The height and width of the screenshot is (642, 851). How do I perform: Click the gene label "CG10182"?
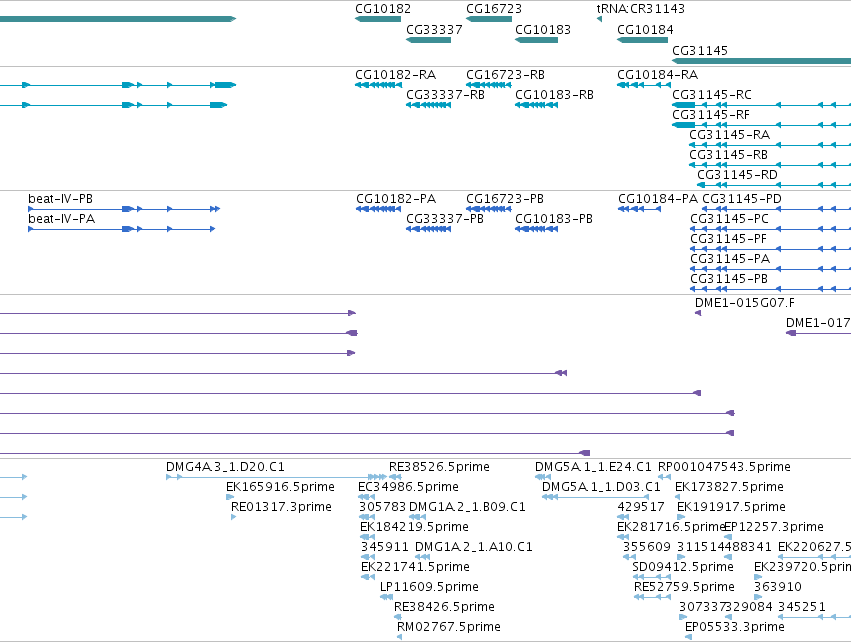tap(383, 9)
